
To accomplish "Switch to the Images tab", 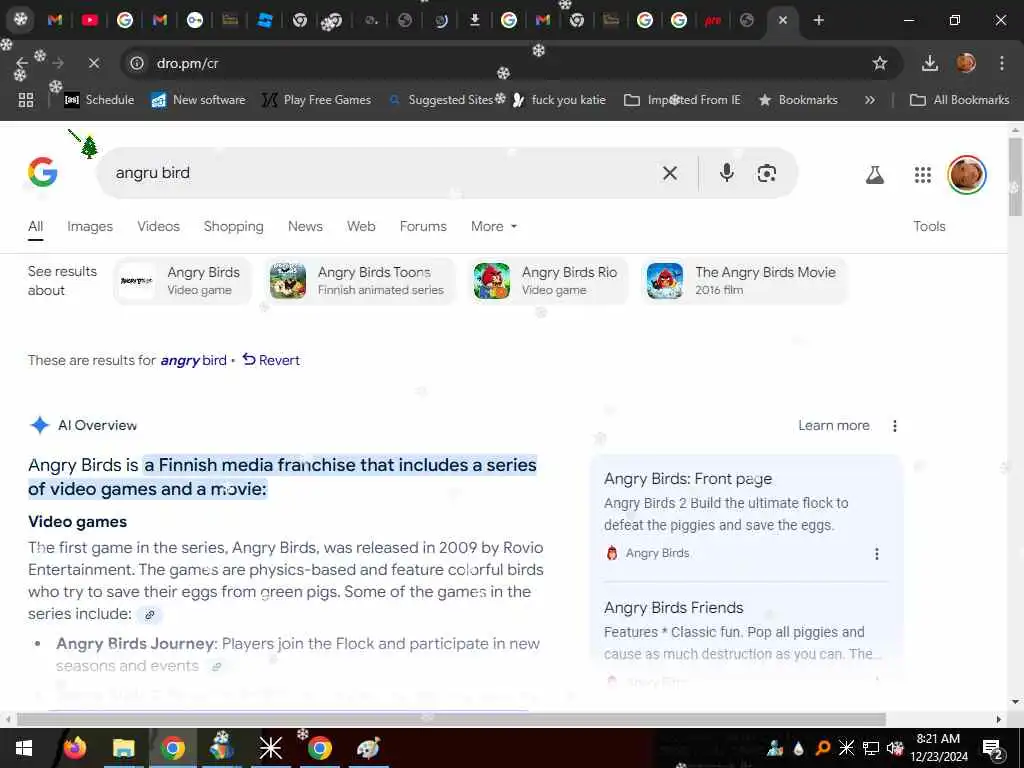I will tap(89, 226).
